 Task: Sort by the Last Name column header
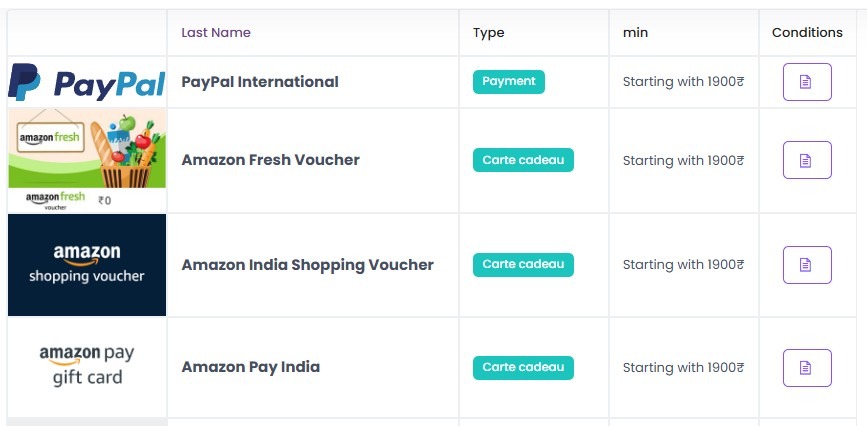click(216, 33)
